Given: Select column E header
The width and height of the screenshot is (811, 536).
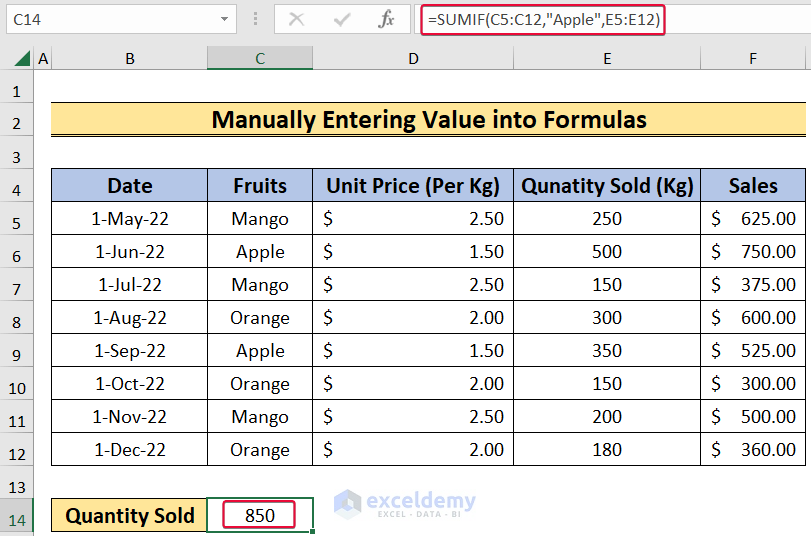Looking at the screenshot, I should [x=607, y=59].
